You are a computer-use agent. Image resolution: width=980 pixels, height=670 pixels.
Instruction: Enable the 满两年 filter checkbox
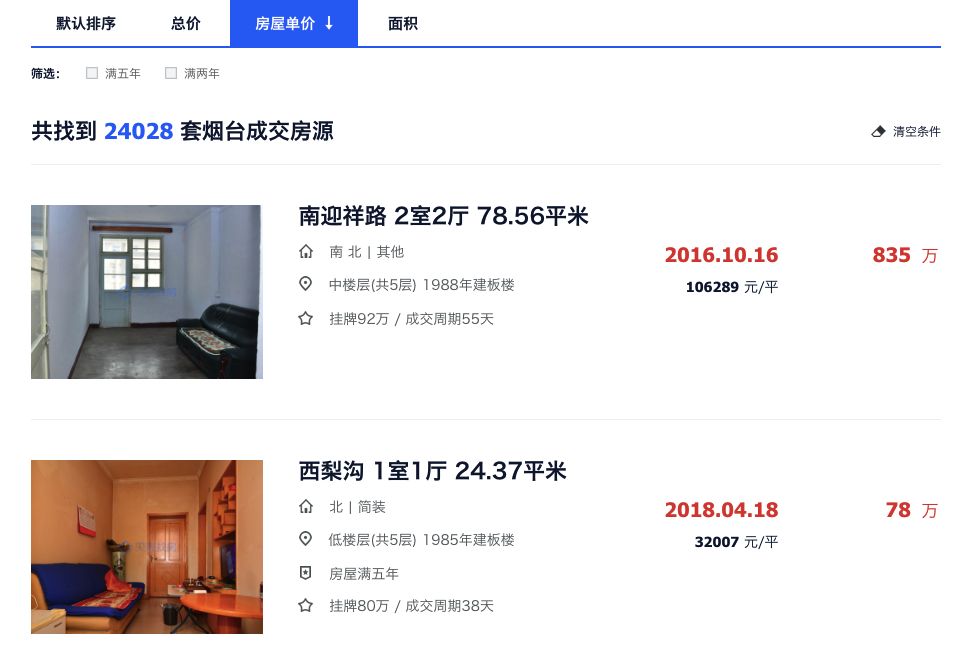pos(171,73)
